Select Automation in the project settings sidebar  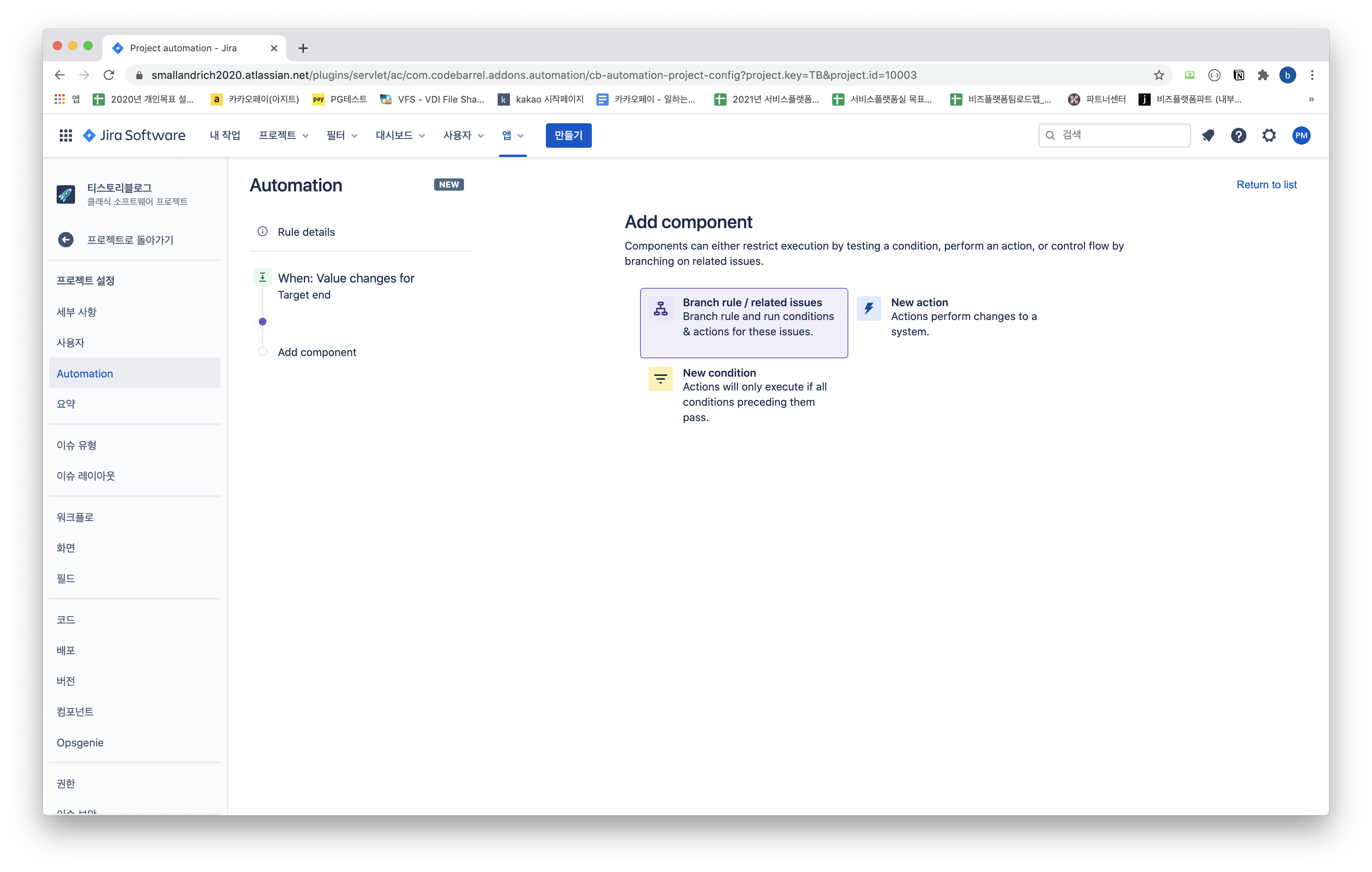pos(85,374)
